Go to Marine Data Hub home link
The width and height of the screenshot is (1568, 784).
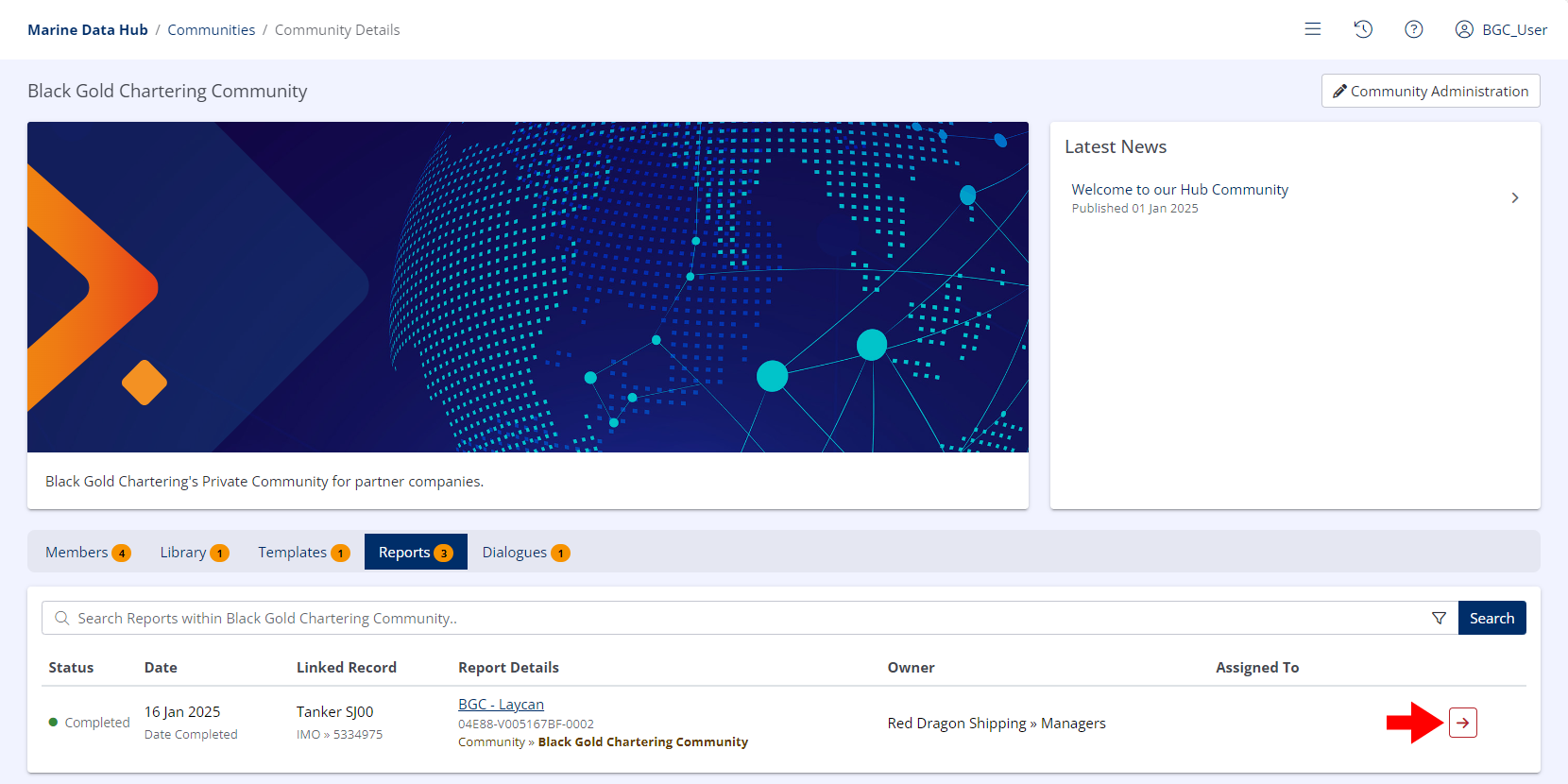[x=88, y=30]
